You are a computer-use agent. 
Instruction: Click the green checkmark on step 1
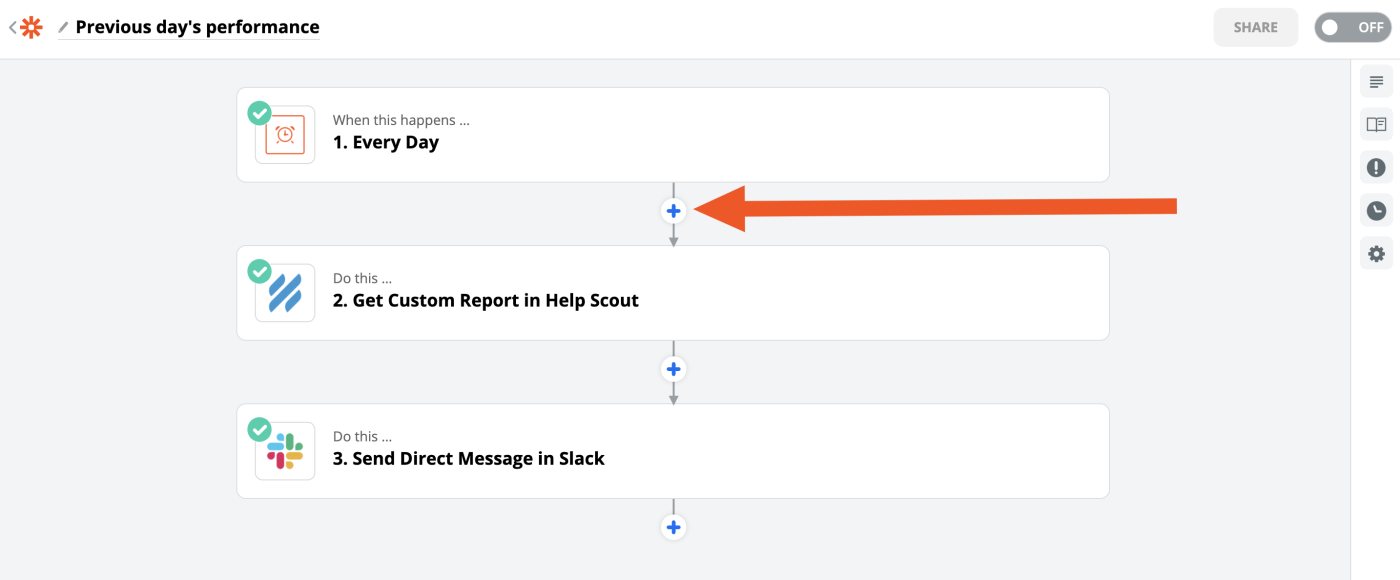coord(259,113)
